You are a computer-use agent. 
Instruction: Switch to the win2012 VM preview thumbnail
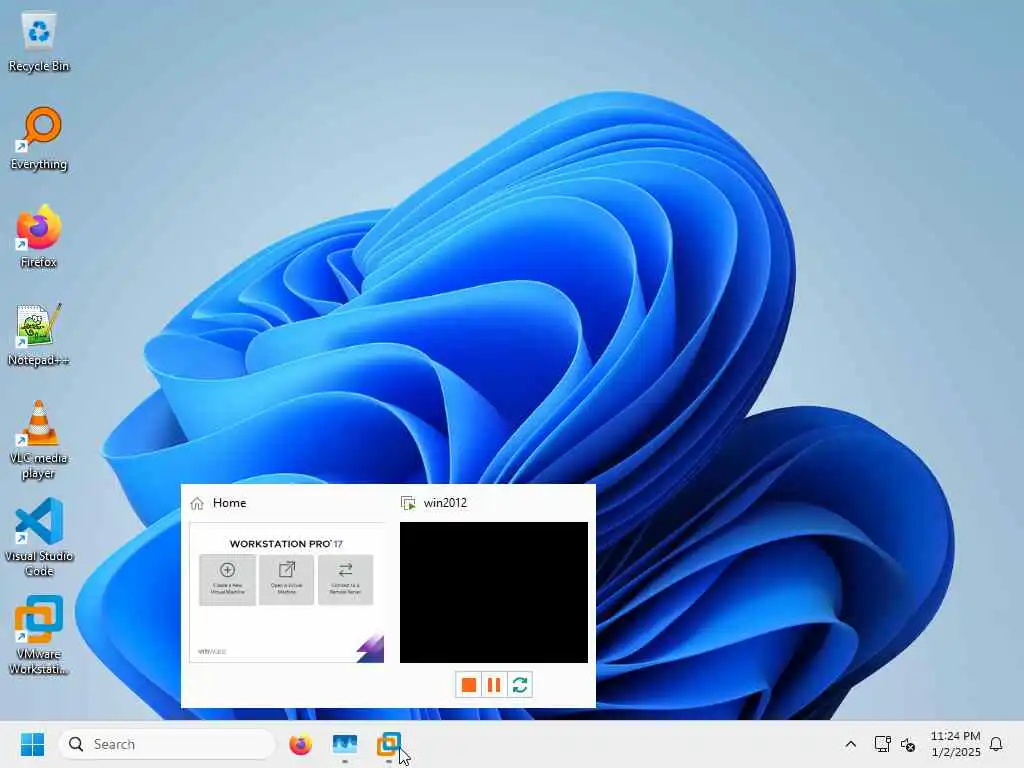tap(494, 592)
